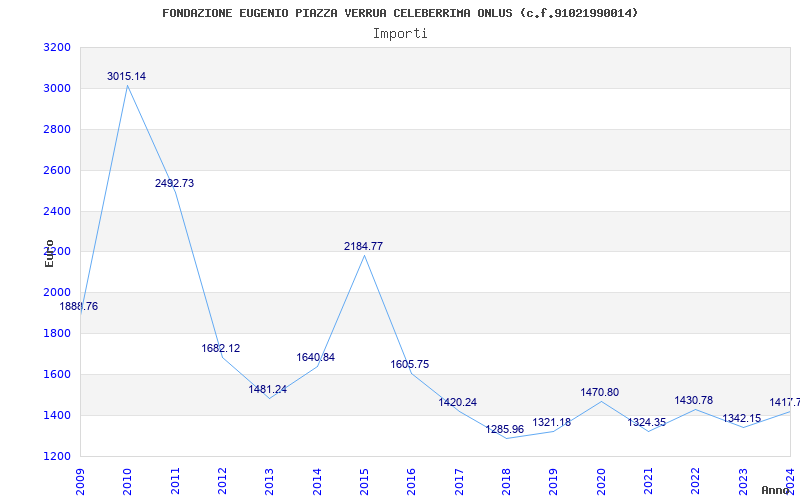Viewport: 800px width, 500px height.
Task: Select the x-axis year 2015
Action: click(364, 481)
